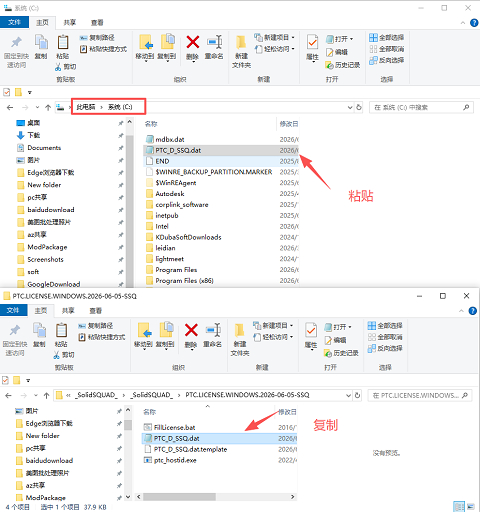Image resolution: width=480 pixels, height=512 pixels.
Task: Switch to the View tab in top window
Action: (x=97, y=23)
